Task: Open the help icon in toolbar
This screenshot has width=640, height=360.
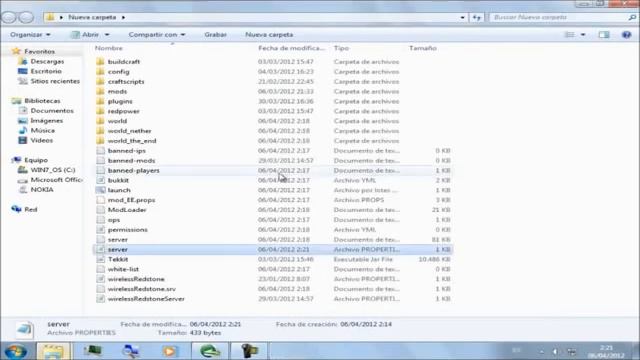Action: [x=627, y=35]
